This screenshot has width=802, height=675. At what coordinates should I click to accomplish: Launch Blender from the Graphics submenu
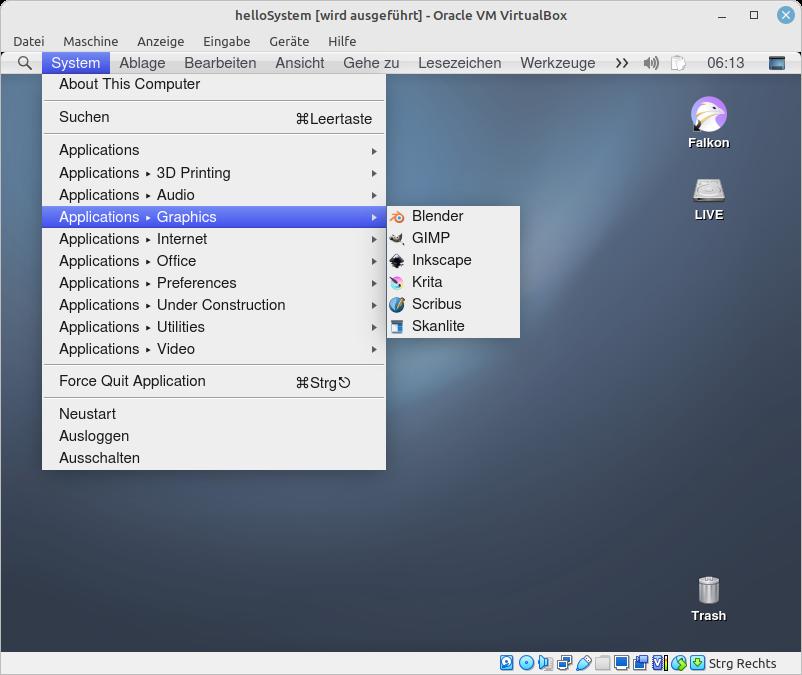437,215
